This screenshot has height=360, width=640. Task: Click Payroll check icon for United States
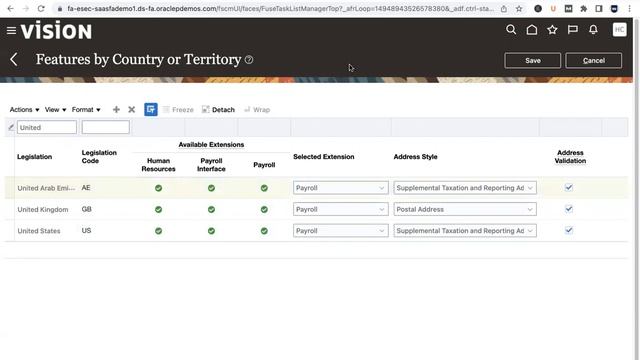point(264,231)
